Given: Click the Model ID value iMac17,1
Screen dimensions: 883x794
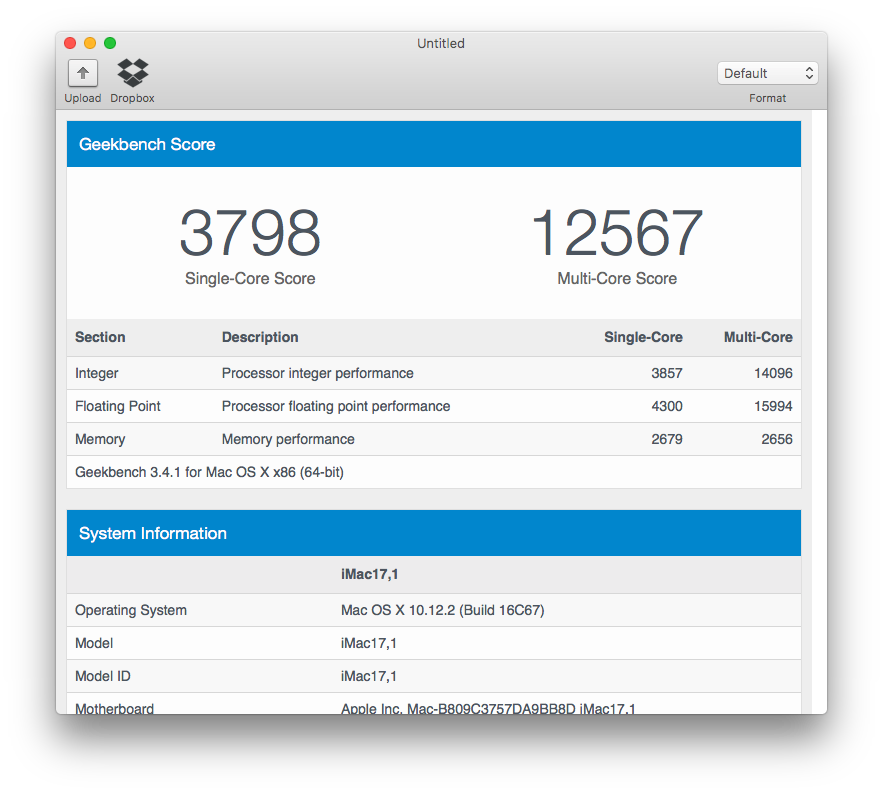Looking at the screenshot, I should point(369,676).
